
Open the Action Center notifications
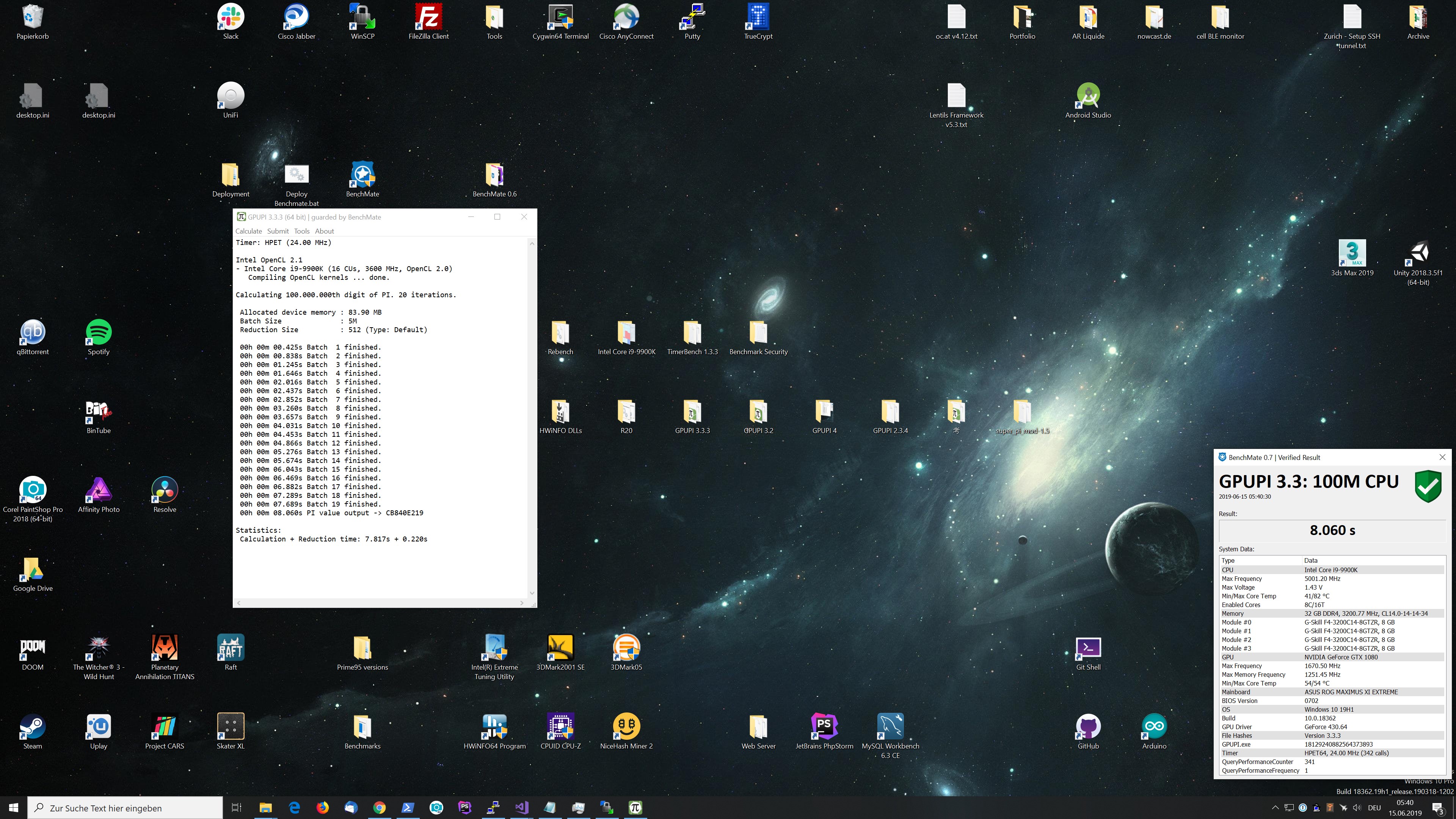coord(1439,808)
